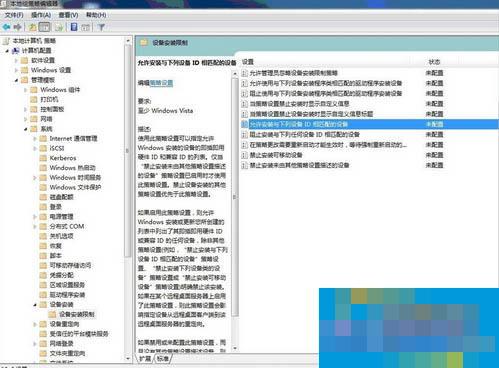Image resolution: width=499 pixels, height=368 pixels.
Task: Click the description pane scrollbar up arrow
Action: (x=235, y=73)
